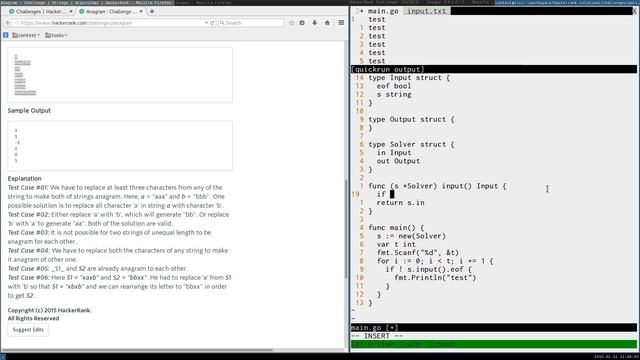The height and width of the screenshot is (360, 640).
Task: Open the Firefox hamburger menu
Action: click(x=341, y=23)
